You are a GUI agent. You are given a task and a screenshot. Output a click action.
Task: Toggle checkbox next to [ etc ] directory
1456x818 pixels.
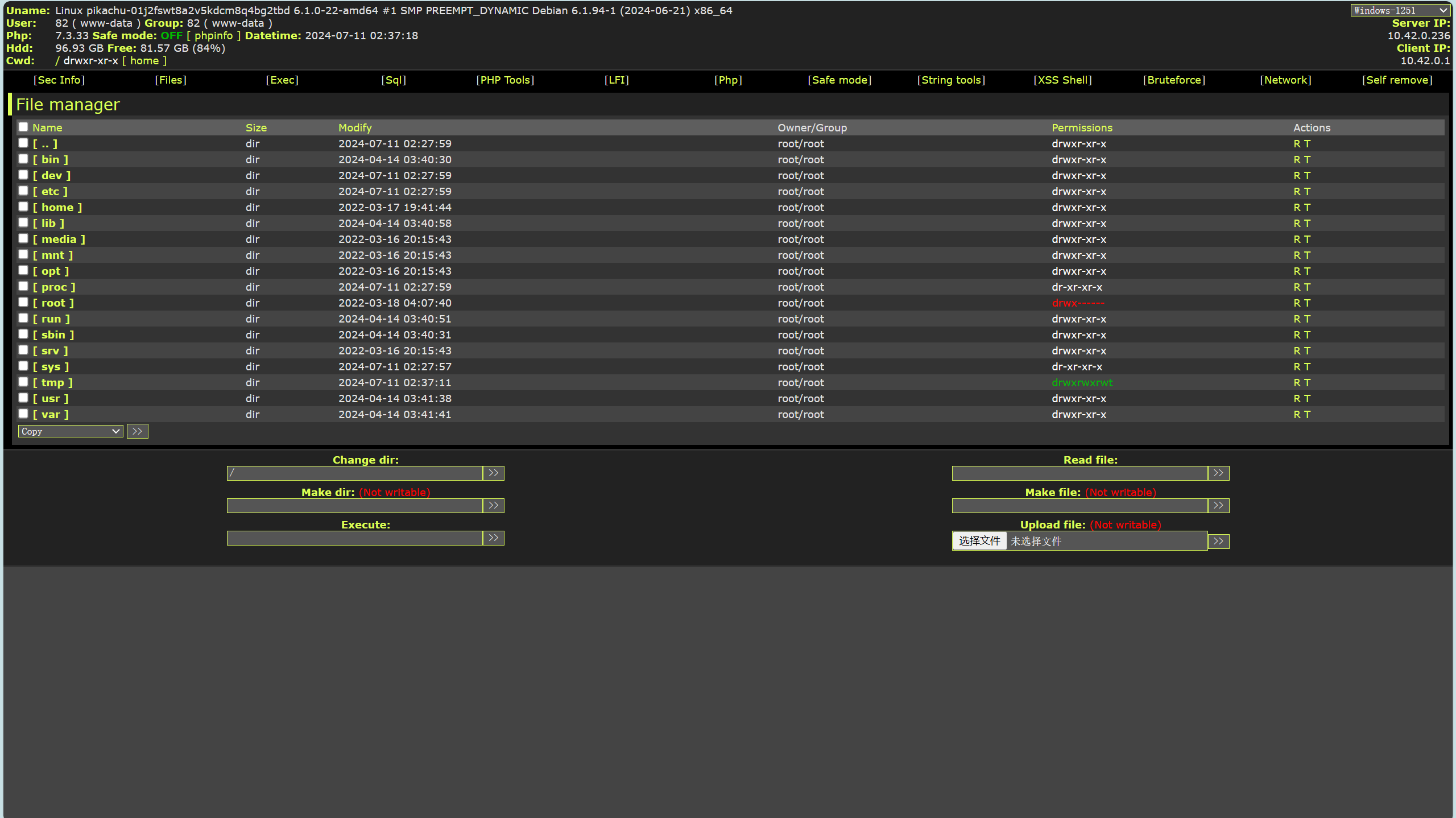coord(22,191)
